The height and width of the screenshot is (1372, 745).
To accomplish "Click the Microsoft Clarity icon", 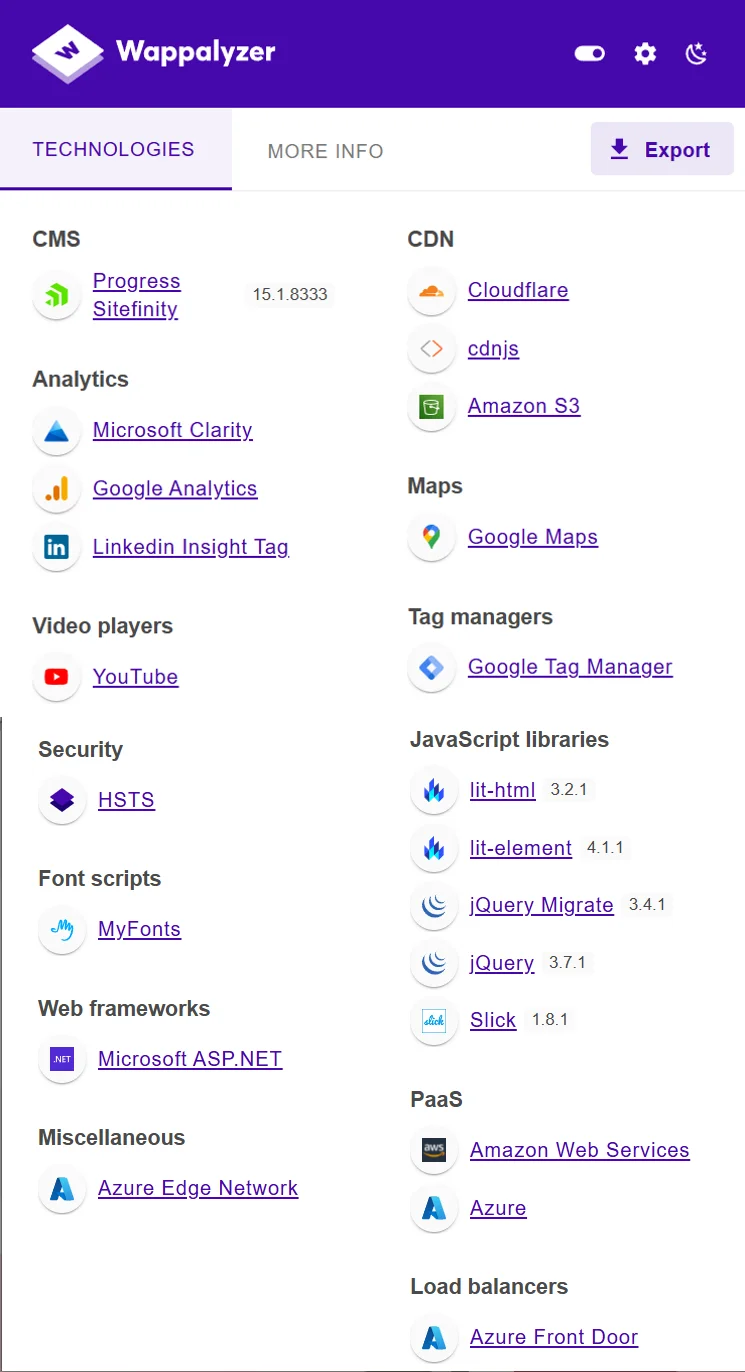I will click(x=57, y=430).
